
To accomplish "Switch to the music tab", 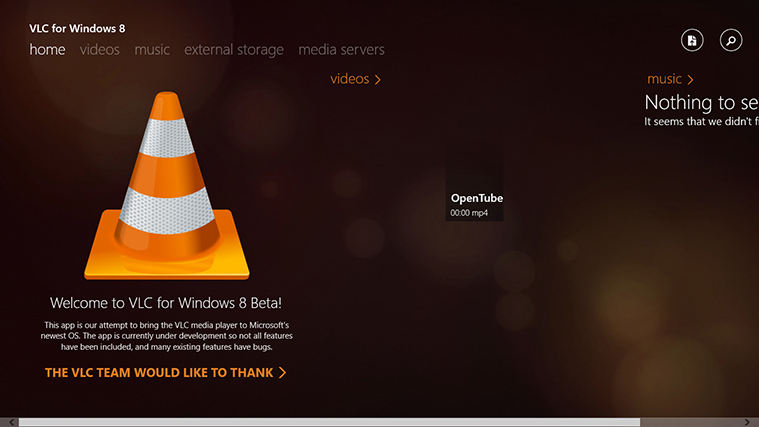I will [152, 49].
